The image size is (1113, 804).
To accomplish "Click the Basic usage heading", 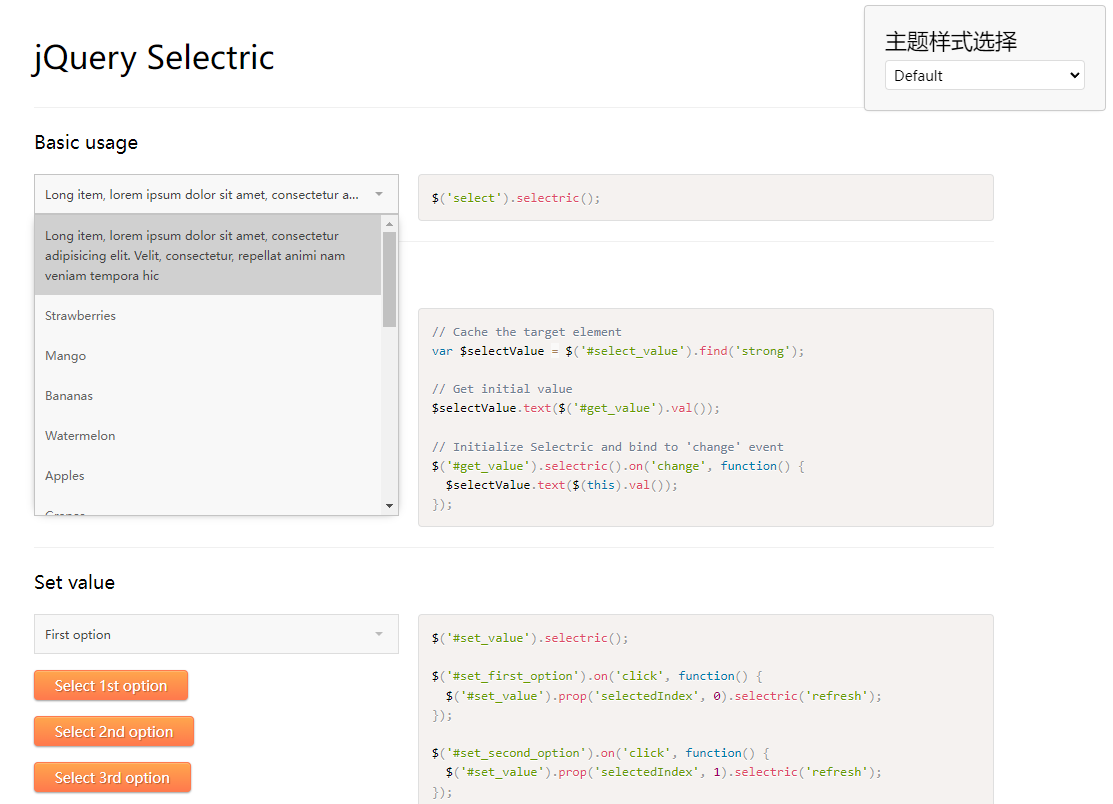I will tap(86, 143).
